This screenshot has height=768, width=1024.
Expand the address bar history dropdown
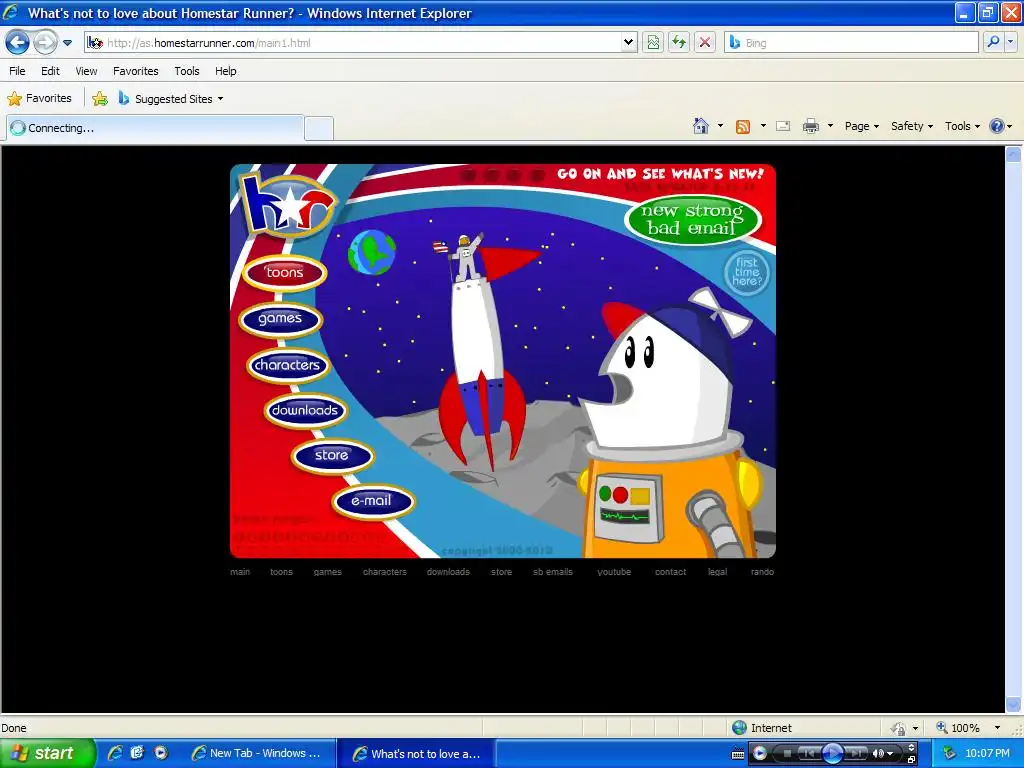tap(628, 43)
